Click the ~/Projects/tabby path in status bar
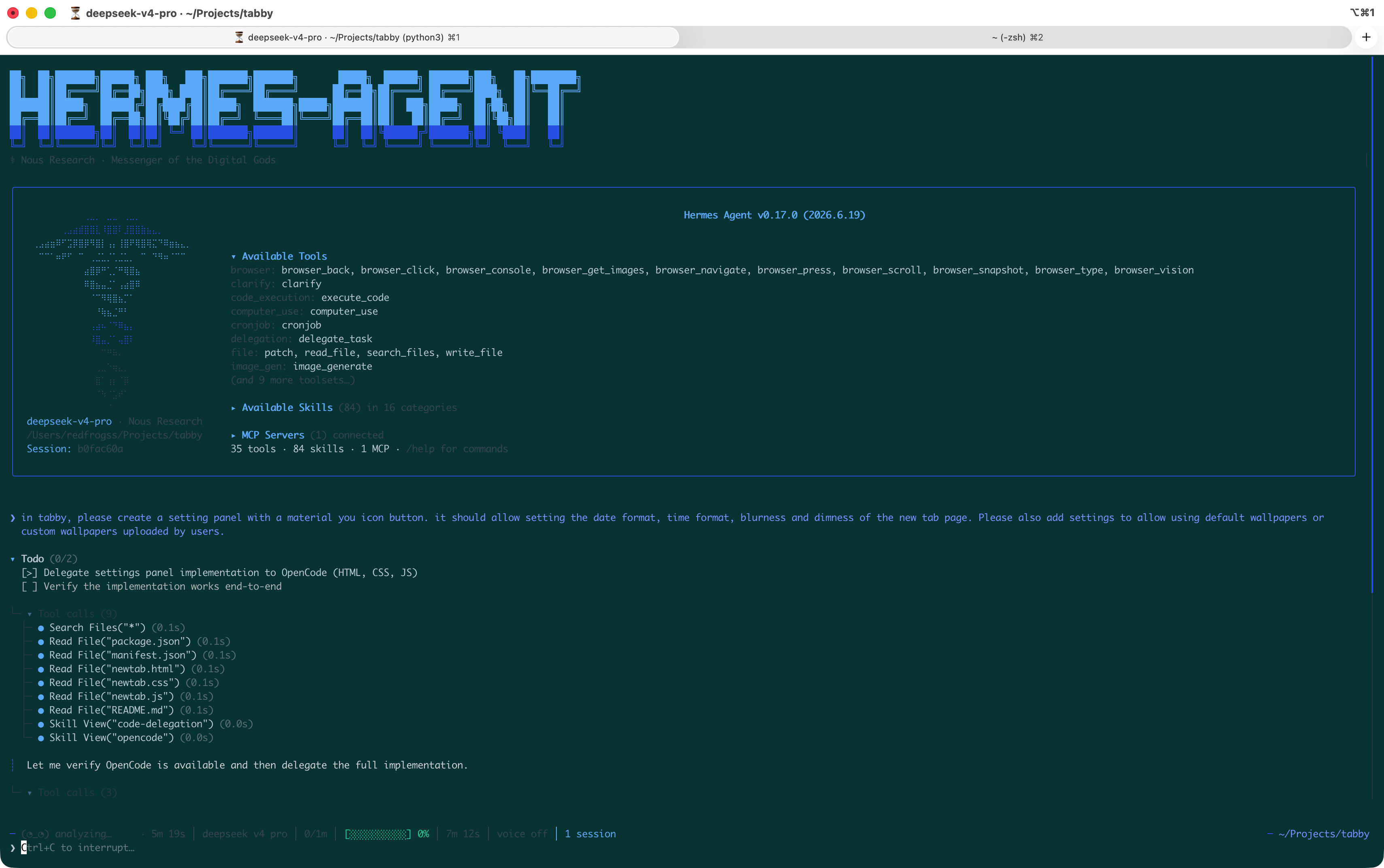The height and width of the screenshot is (868, 1384). [1324, 834]
